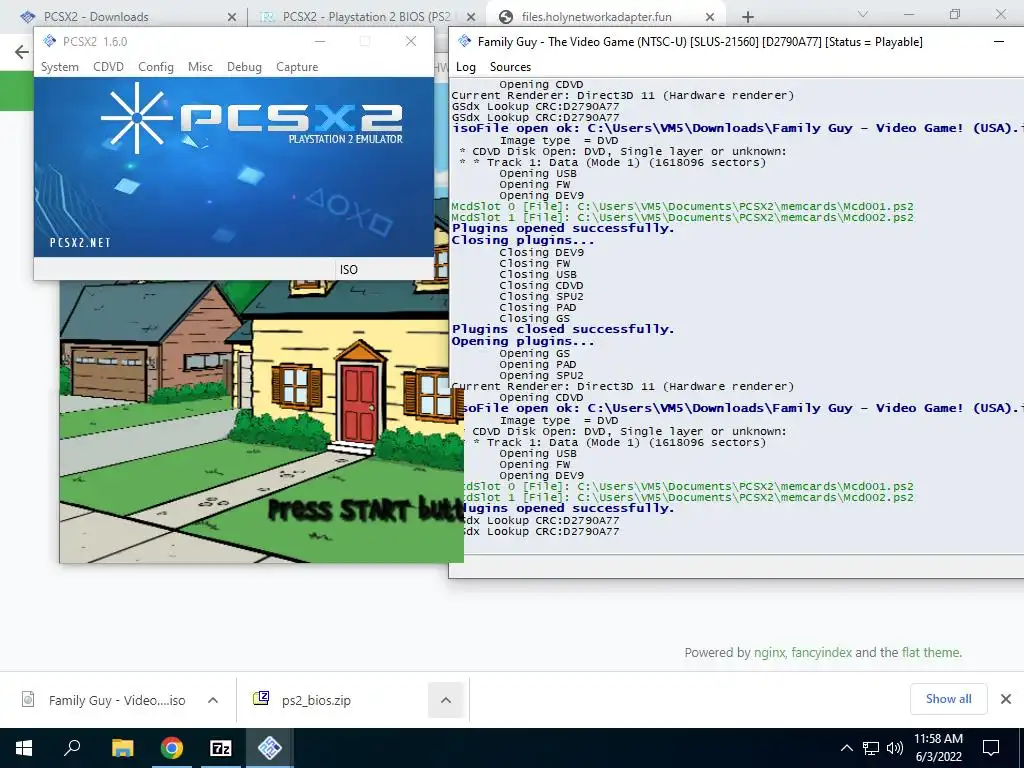Open the Log menu in console window
Viewport: 1024px width, 768px height.
pyautogui.click(x=466, y=67)
